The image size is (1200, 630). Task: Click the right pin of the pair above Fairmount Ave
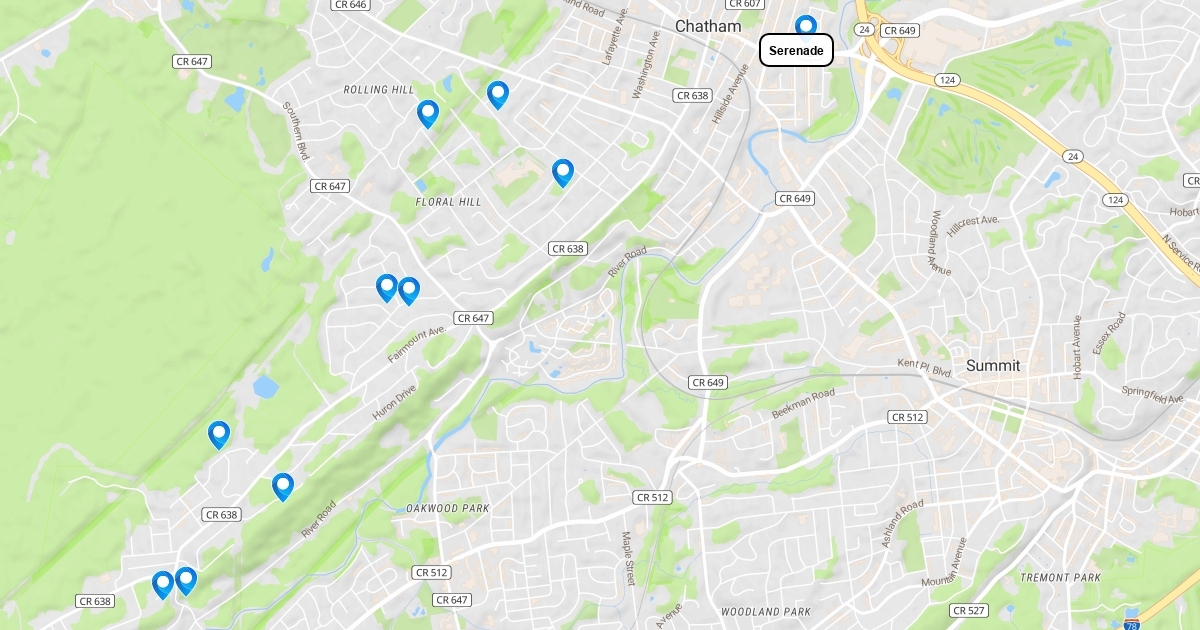coord(409,291)
